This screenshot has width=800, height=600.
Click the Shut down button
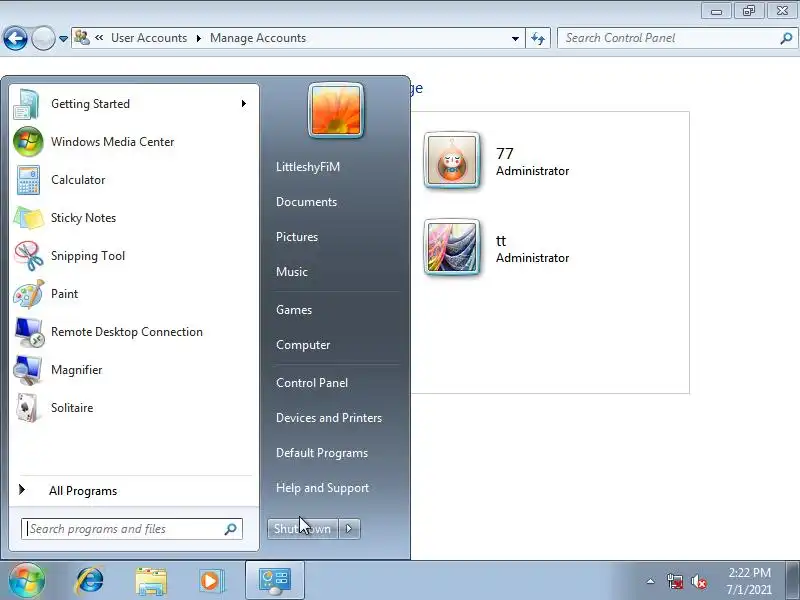click(x=303, y=529)
